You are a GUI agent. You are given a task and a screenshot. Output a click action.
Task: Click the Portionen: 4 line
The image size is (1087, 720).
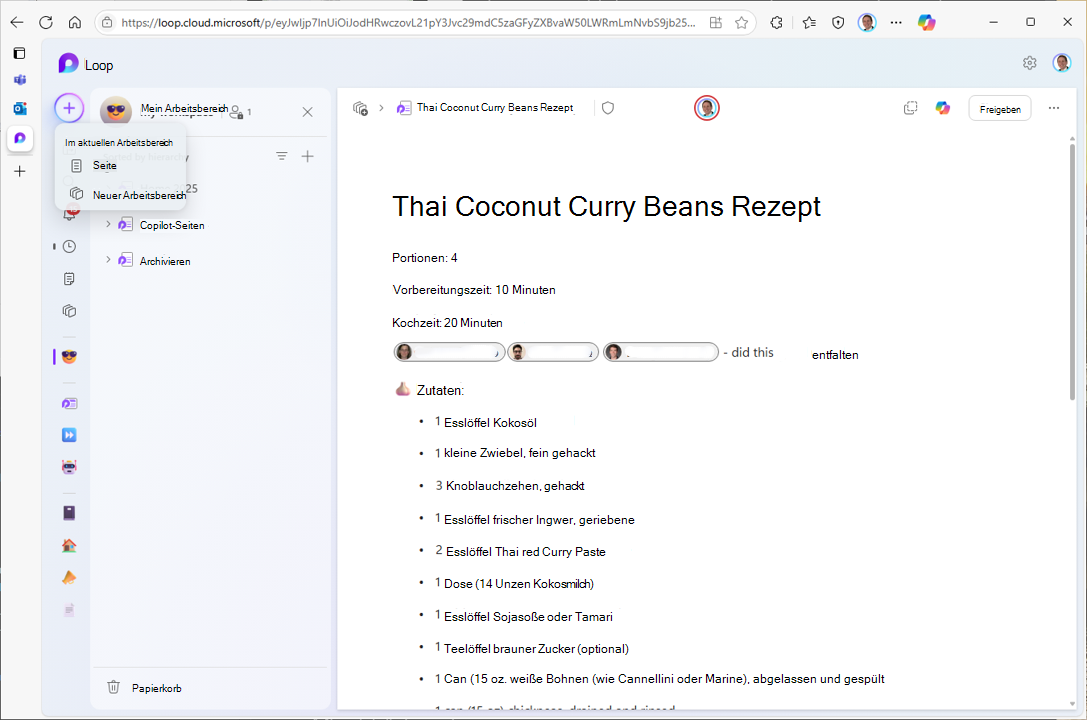424,258
